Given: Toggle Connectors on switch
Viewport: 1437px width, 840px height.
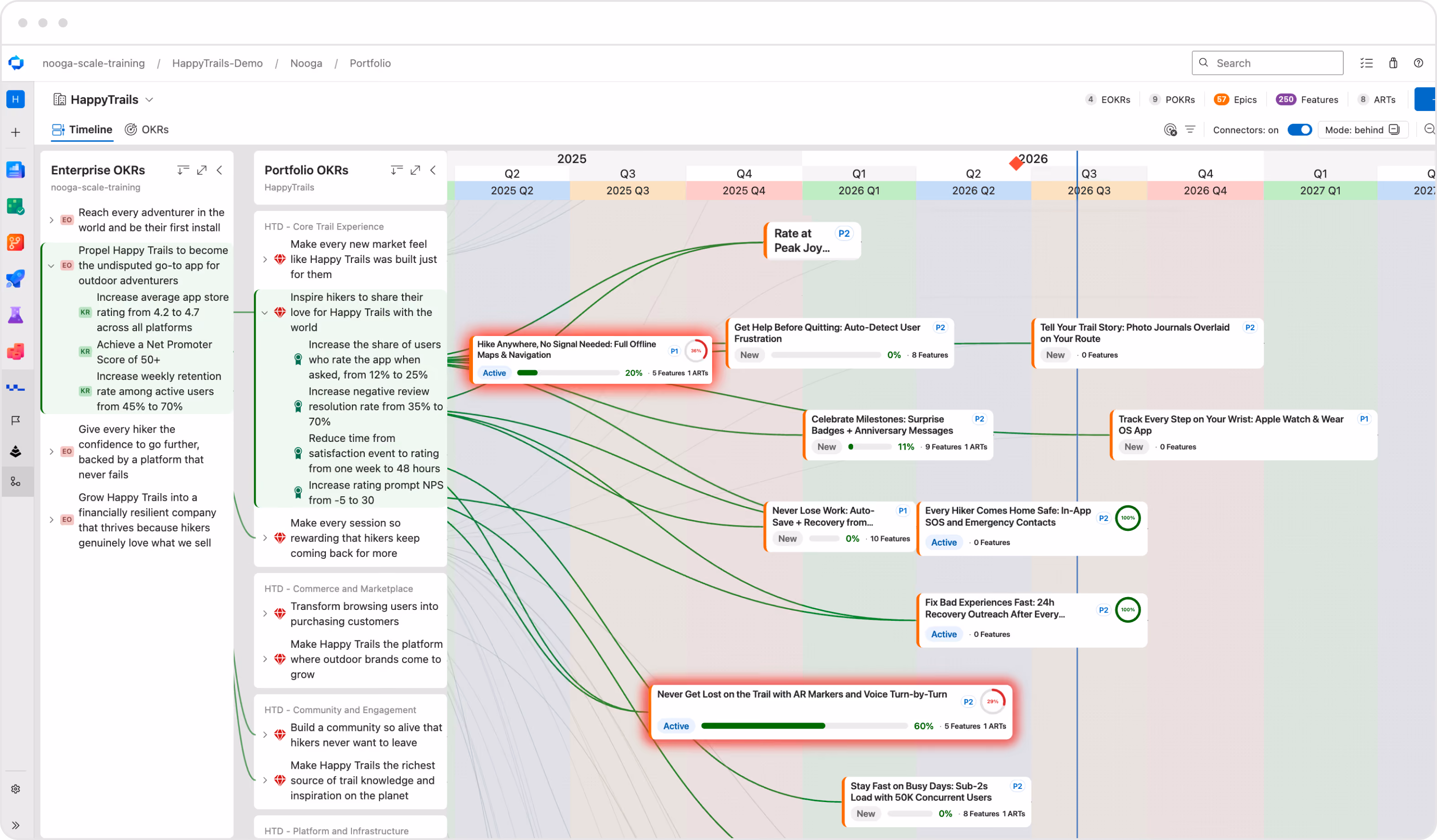Looking at the screenshot, I should tap(1300, 130).
